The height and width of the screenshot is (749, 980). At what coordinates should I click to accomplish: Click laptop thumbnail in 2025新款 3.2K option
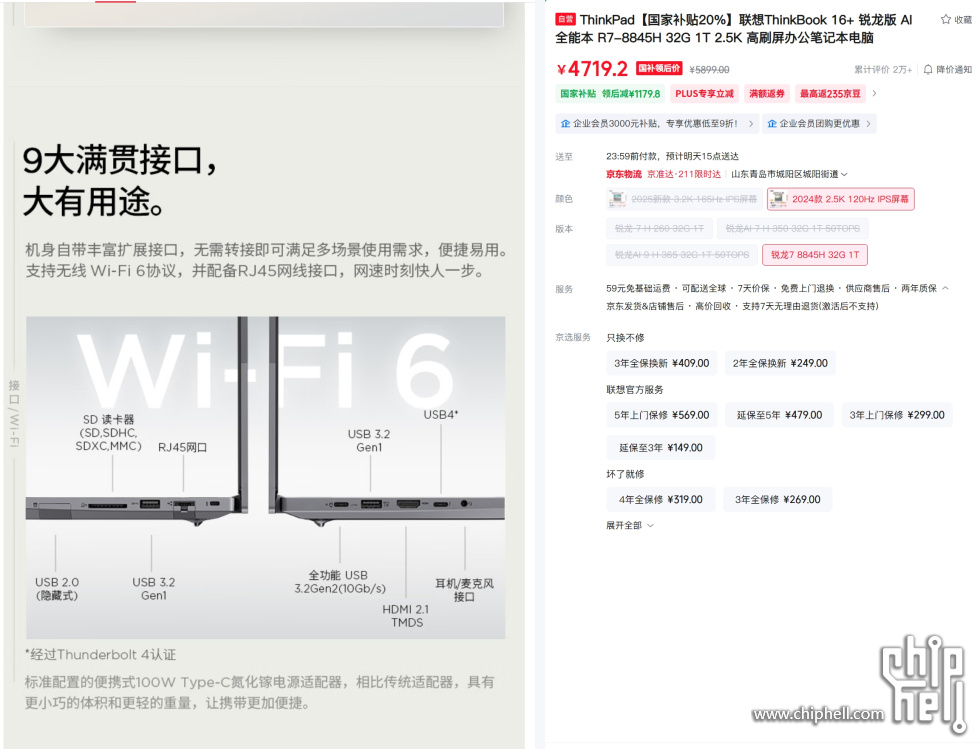(618, 199)
